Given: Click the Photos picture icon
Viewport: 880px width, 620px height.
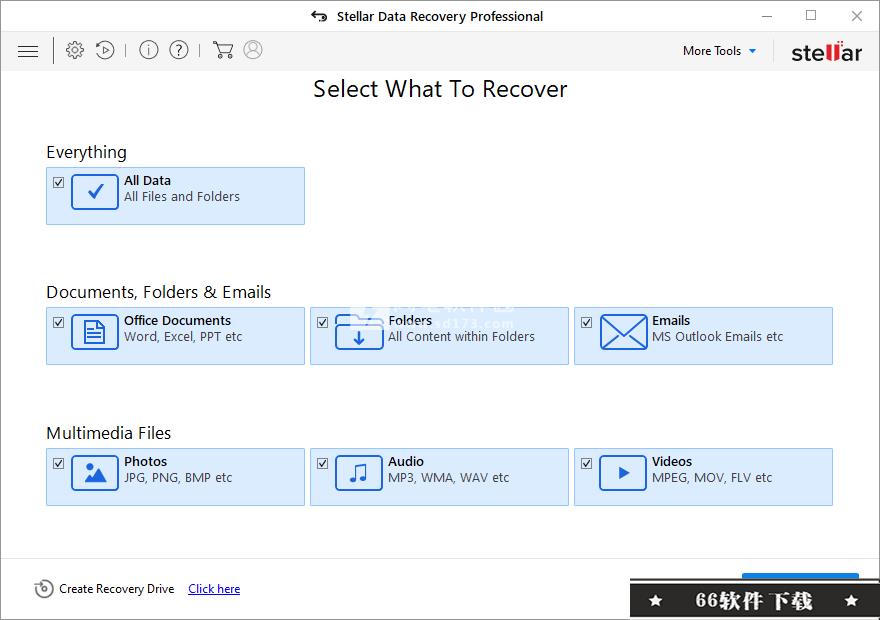Looking at the screenshot, I should click(95, 473).
